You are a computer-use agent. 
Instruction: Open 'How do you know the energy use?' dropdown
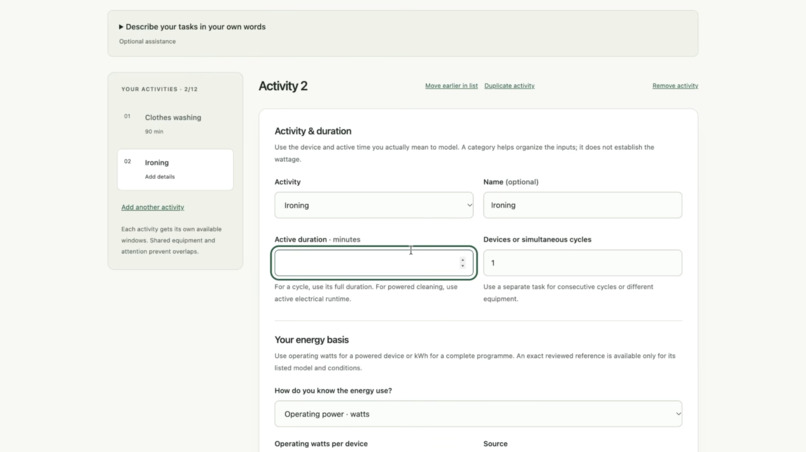[478, 414]
